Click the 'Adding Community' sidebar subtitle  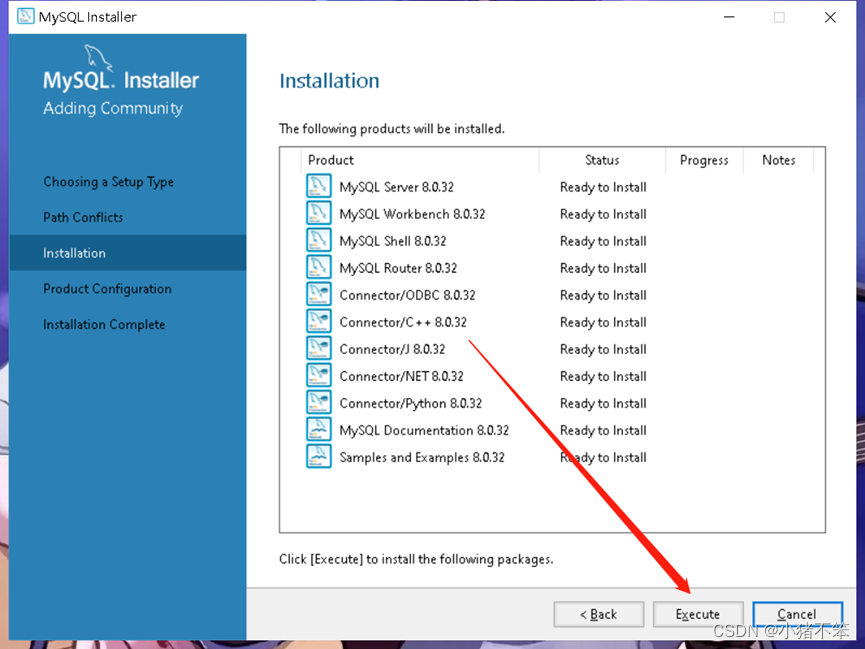[113, 108]
